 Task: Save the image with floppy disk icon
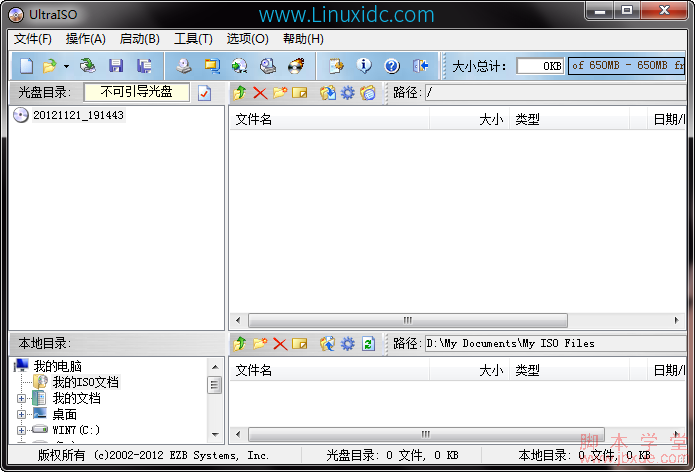coord(116,66)
